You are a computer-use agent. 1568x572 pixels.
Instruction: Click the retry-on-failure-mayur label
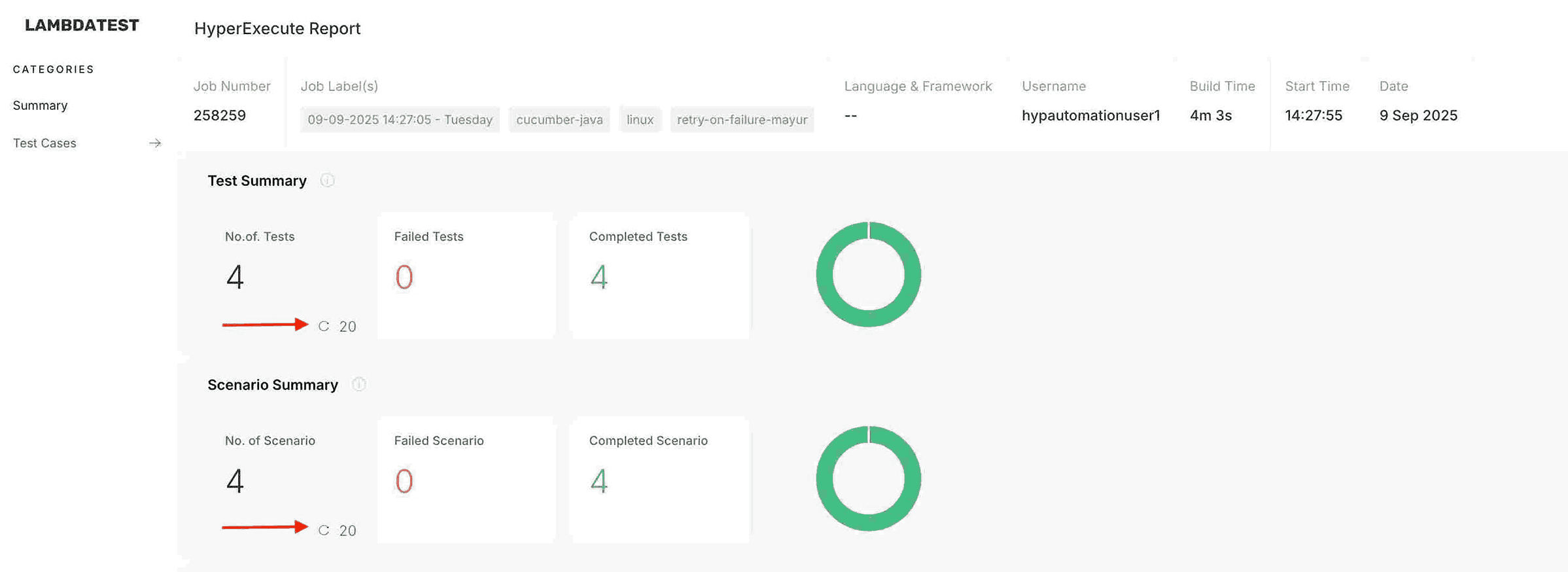(x=741, y=120)
